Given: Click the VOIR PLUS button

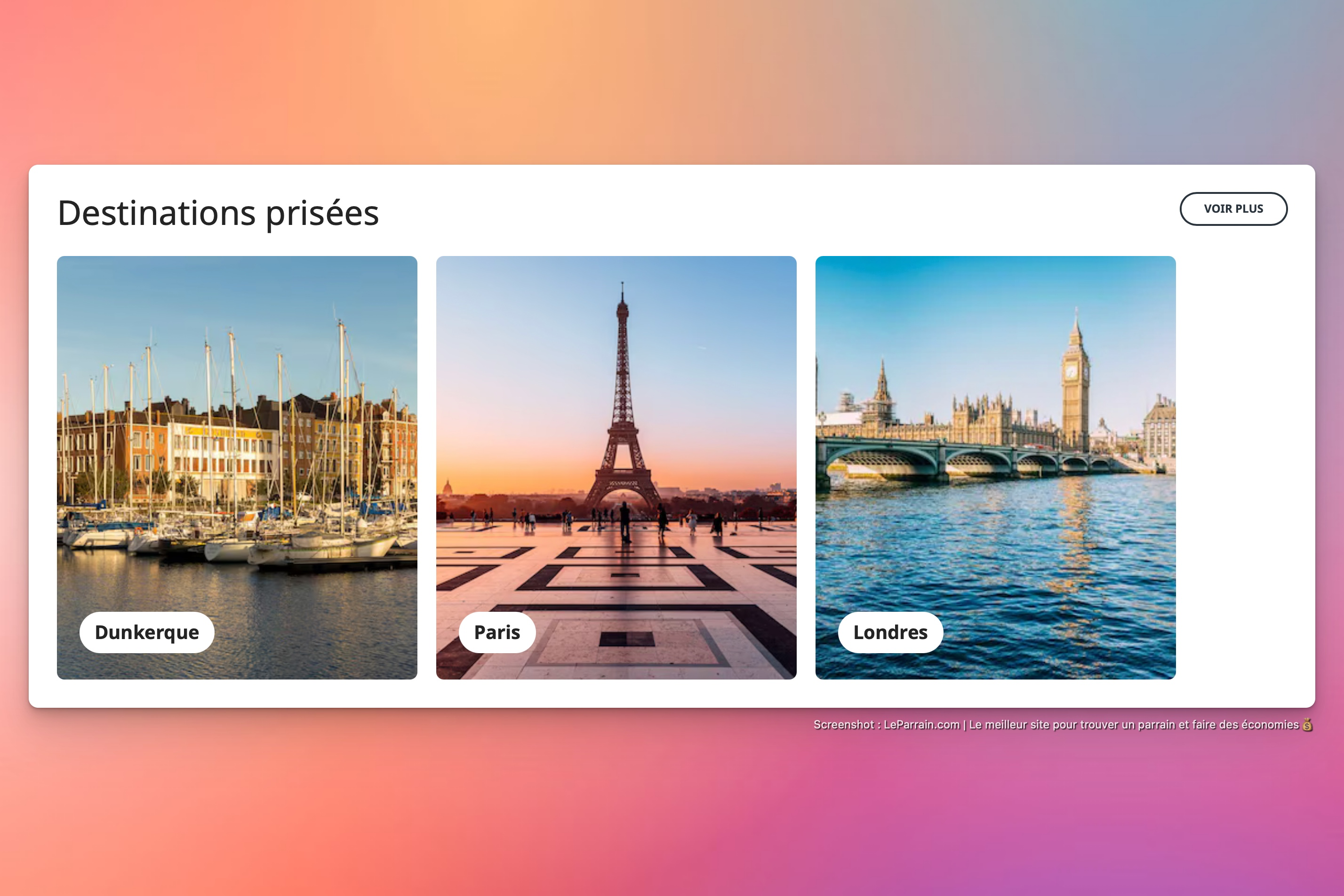Looking at the screenshot, I should pyautogui.click(x=1233, y=208).
